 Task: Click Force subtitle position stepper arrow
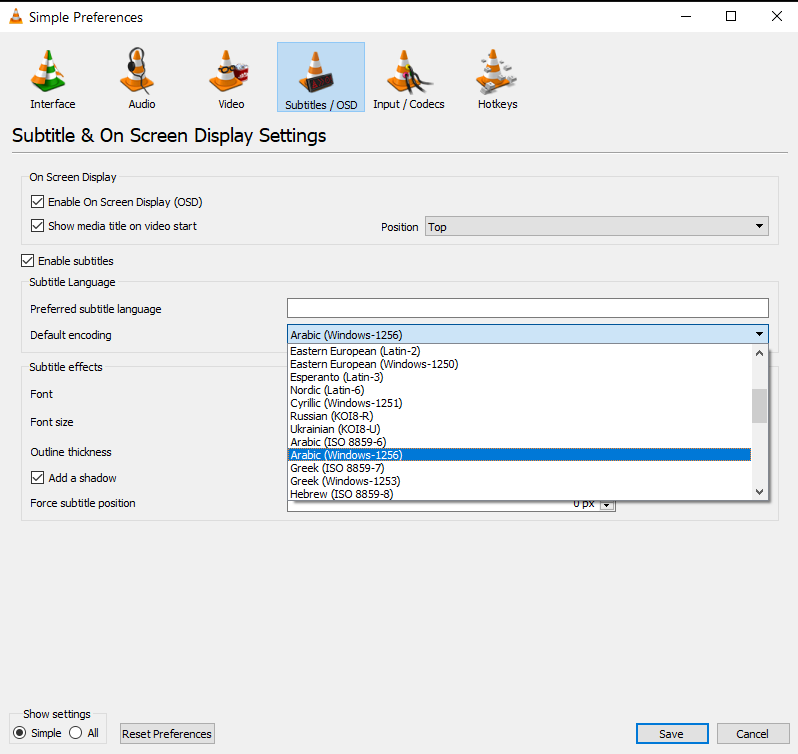607,505
